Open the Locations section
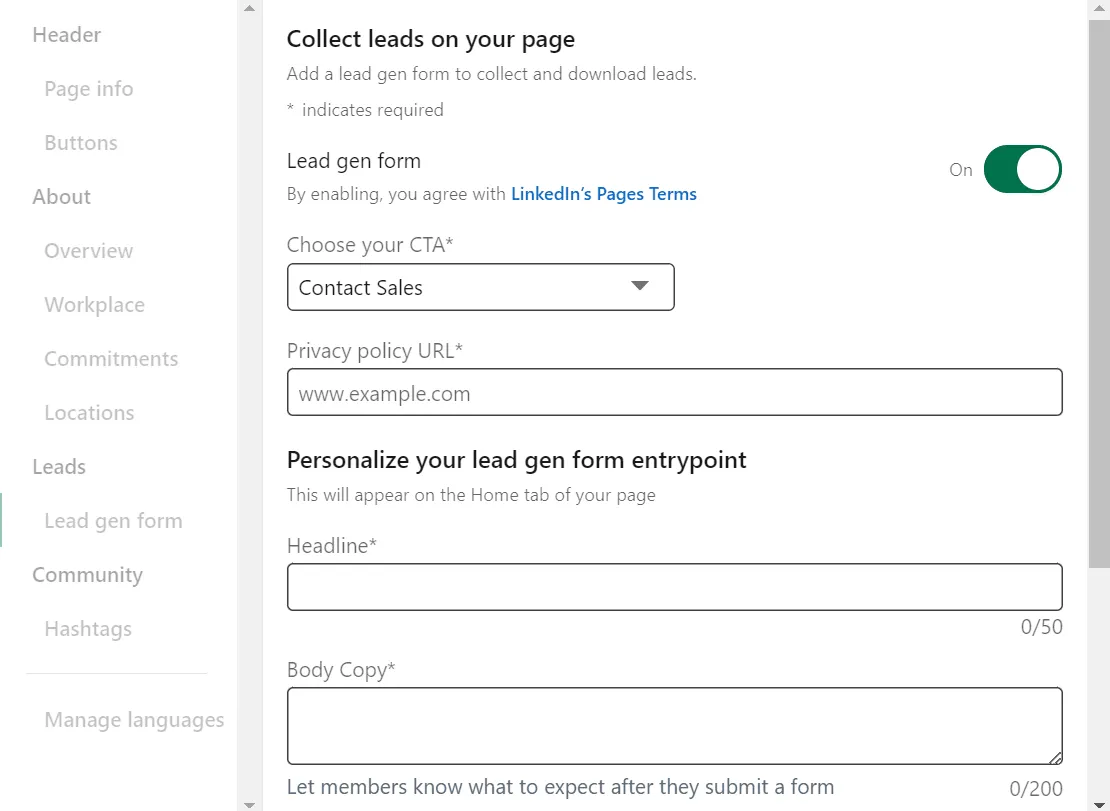Viewport: 1110px width, 811px height. click(89, 412)
